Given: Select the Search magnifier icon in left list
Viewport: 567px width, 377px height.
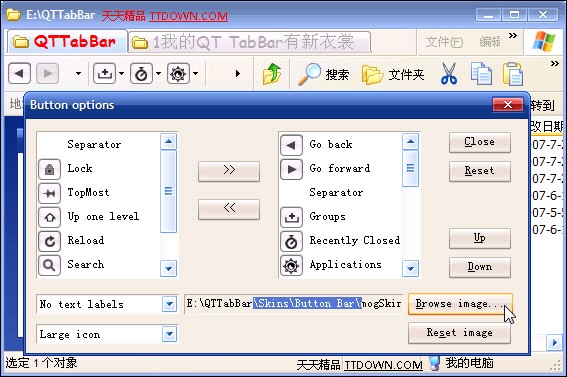Looking at the screenshot, I should (x=49, y=265).
